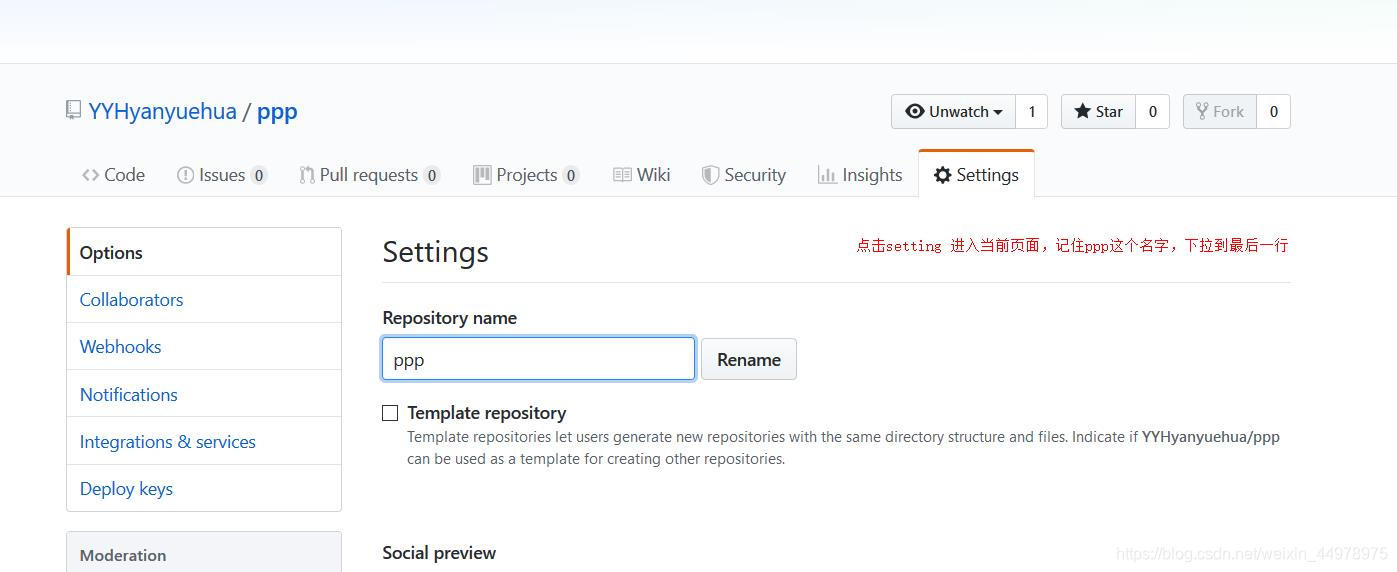Open Notifications in the sidebar
The width and height of the screenshot is (1397, 572).
click(x=204, y=394)
